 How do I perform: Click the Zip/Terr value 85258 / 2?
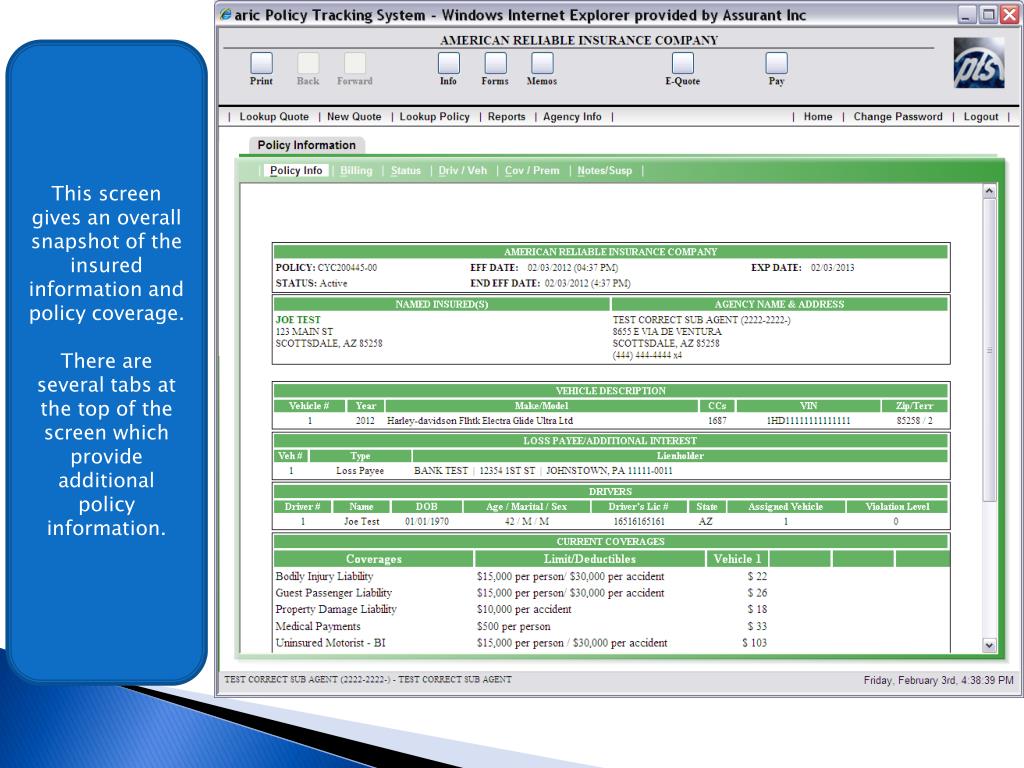pyautogui.click(x=914, y=421)
